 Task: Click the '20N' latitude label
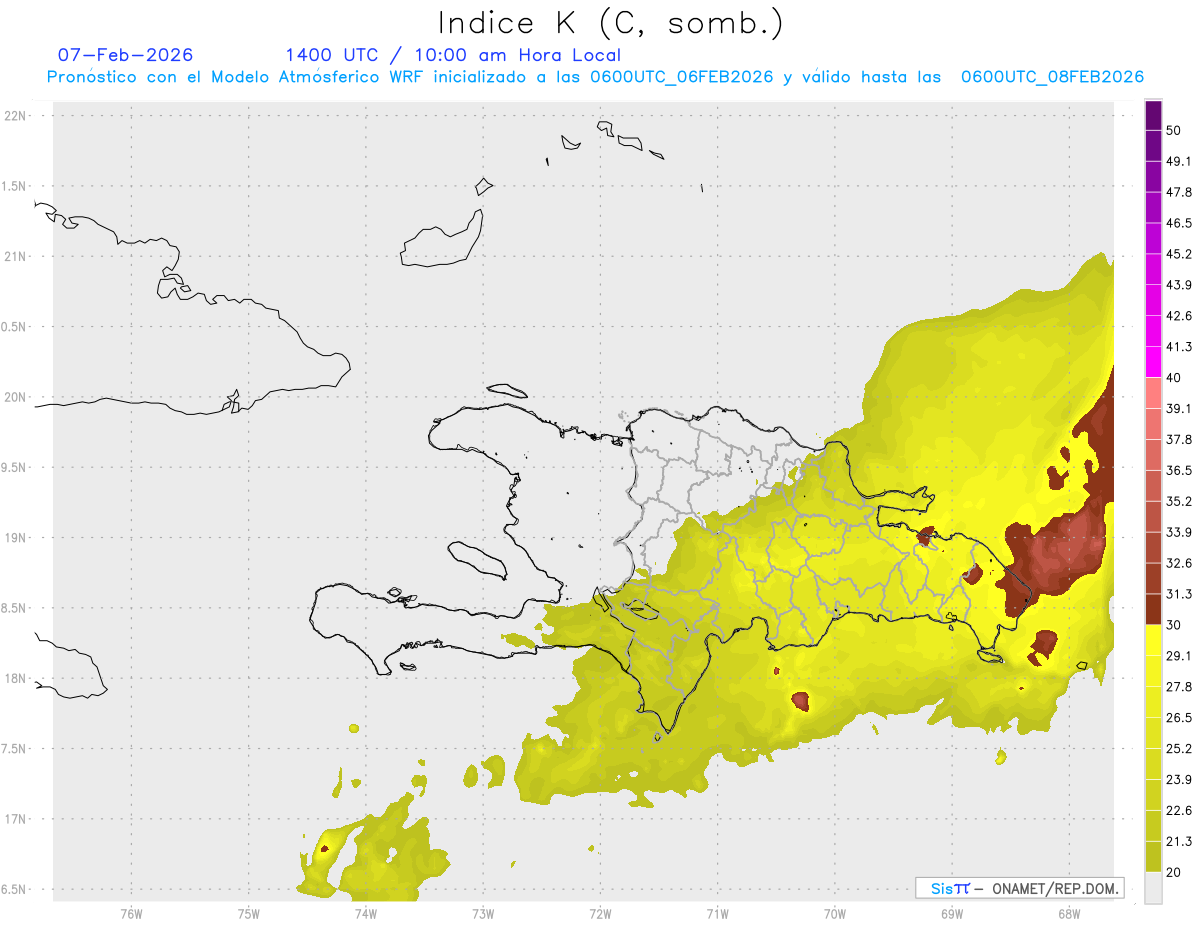tap(17, 397)
